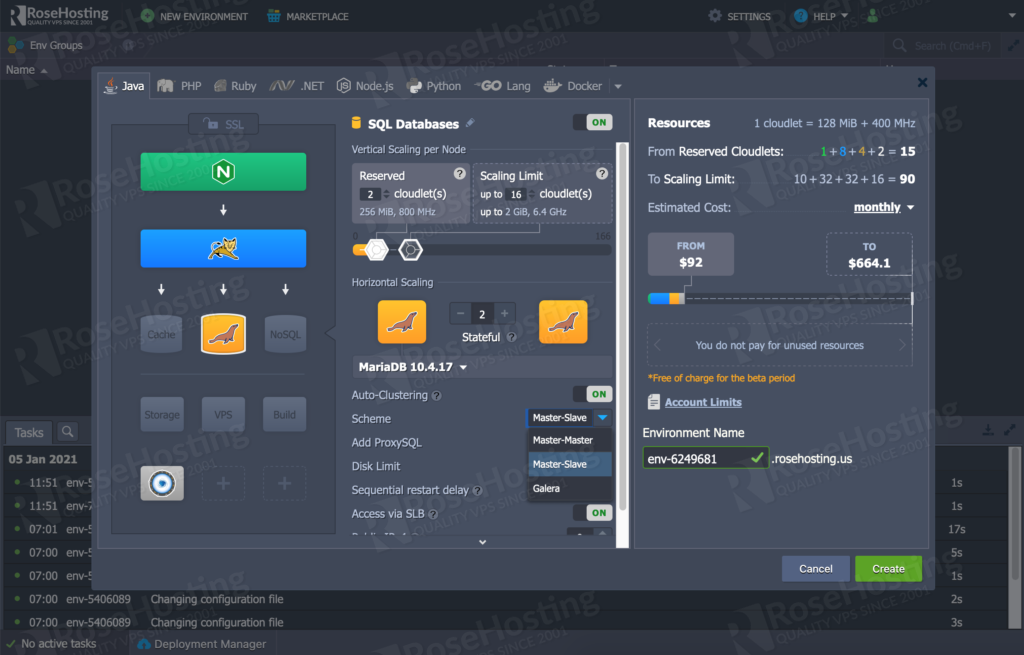Image resolution: width=1024 pixels, height=655 pixels.
Task: Open monthly estimated cost dropdown
Action: [x=883, y=207]
